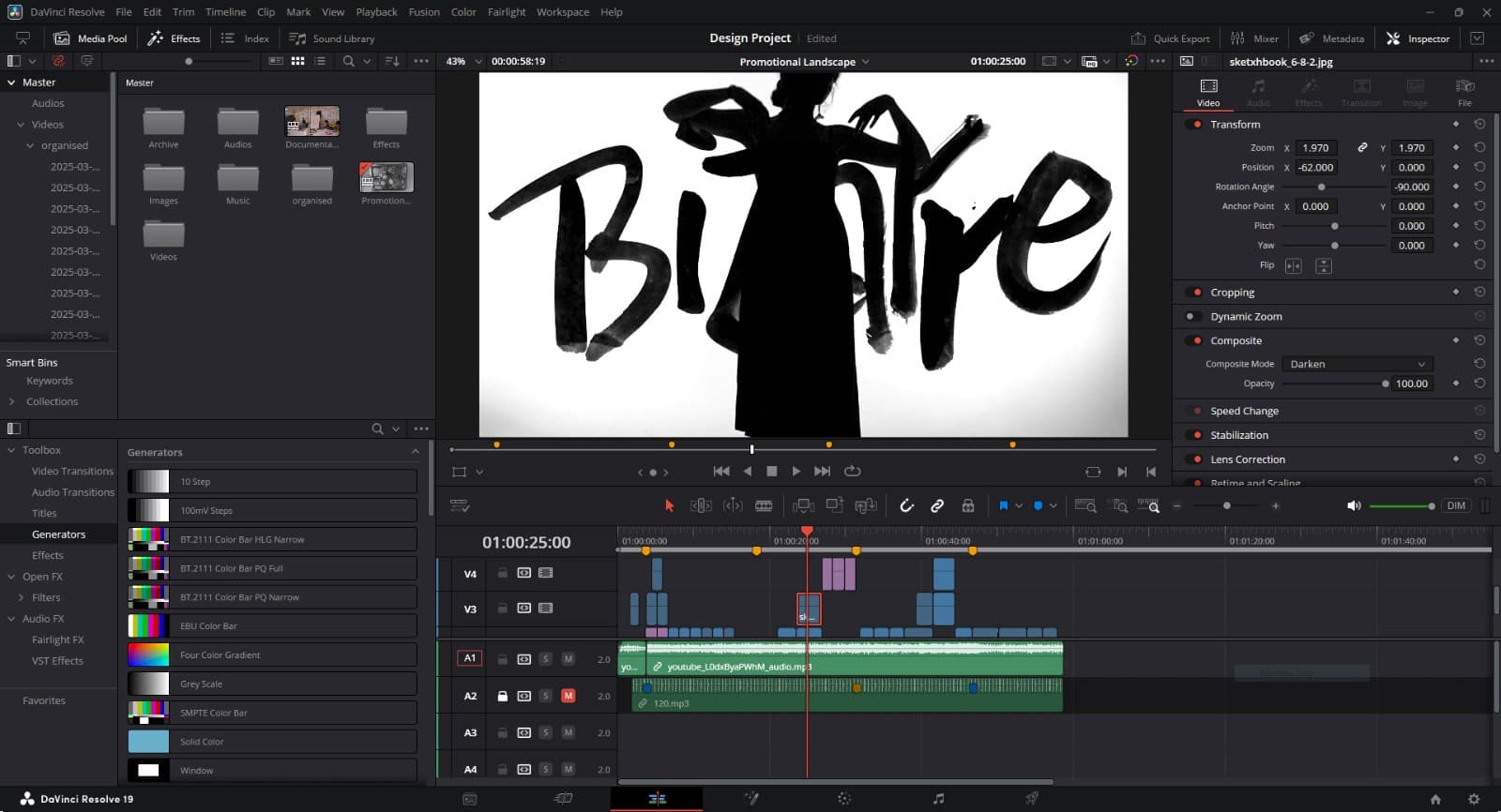Viewport: 1501px width, 812px height.
Task: Mute the viewer audio speaker icon
Action: coord(1354,505)
